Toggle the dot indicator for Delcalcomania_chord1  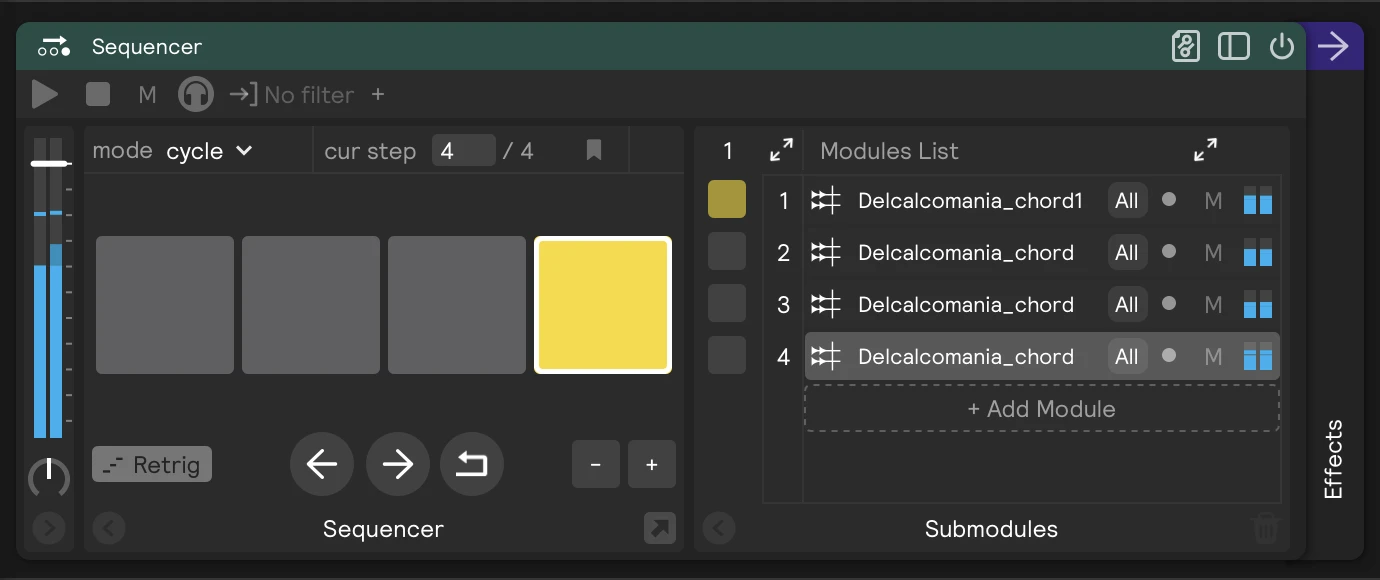[1169, 199]
